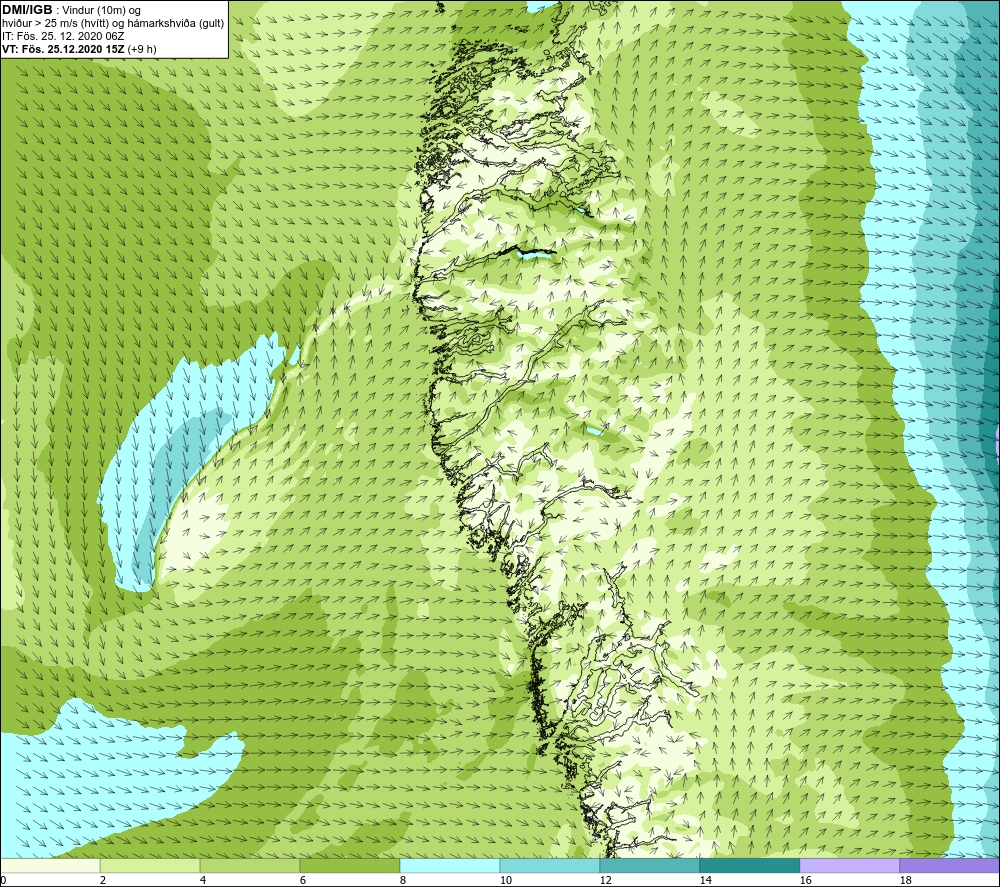This screenshot has height=887, width=1000.
Task: Click the 'DMI/IGB' title text
Action: coord(27,10)
